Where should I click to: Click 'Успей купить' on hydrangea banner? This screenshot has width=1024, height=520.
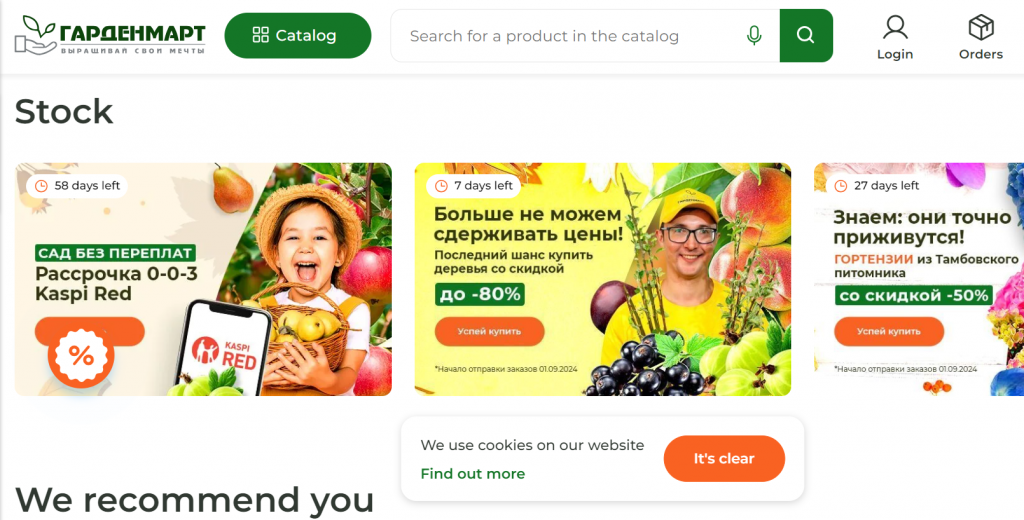(889, 331)
